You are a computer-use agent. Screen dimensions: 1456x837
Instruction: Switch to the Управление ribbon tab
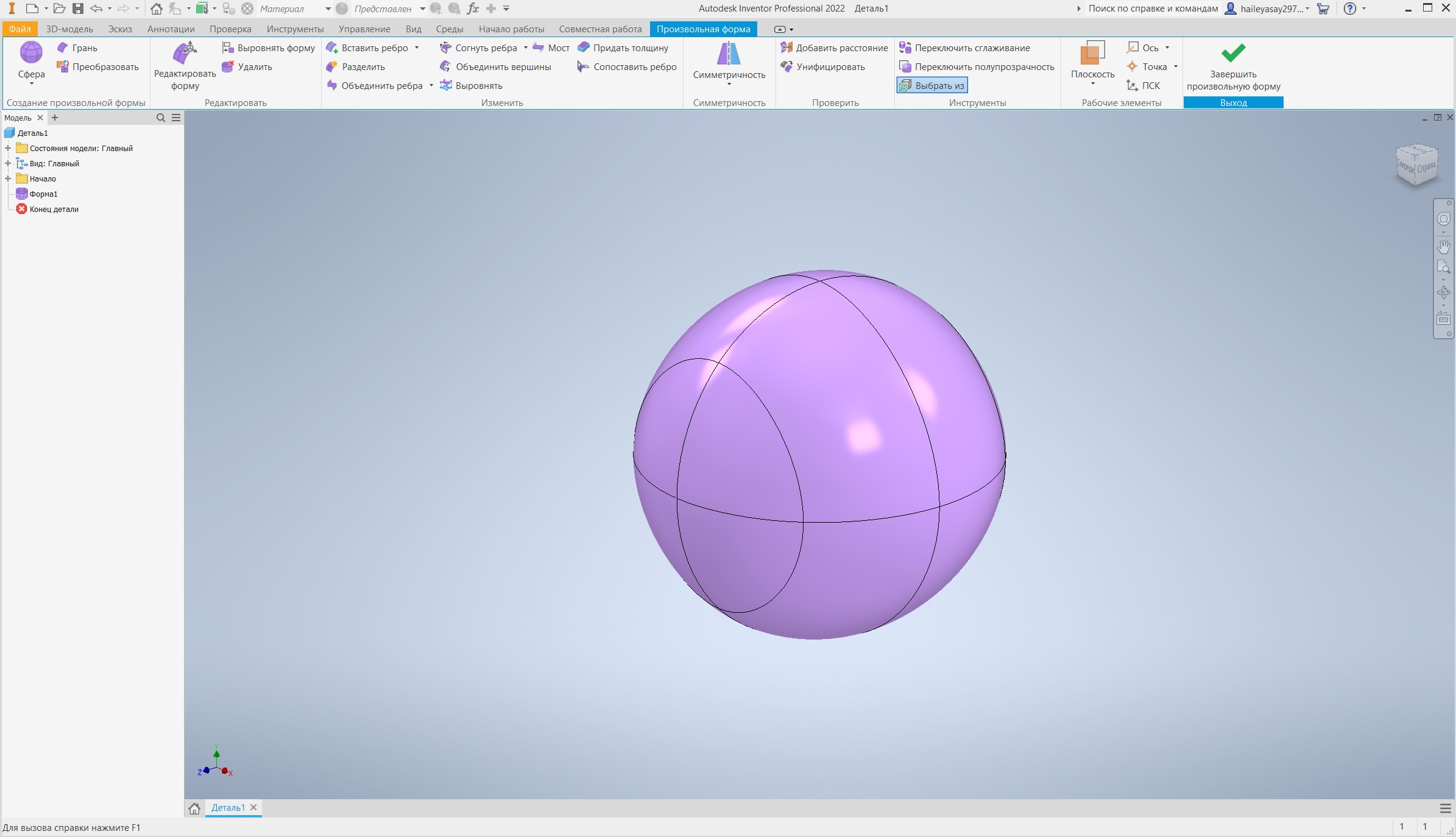[x=364, y=29]
